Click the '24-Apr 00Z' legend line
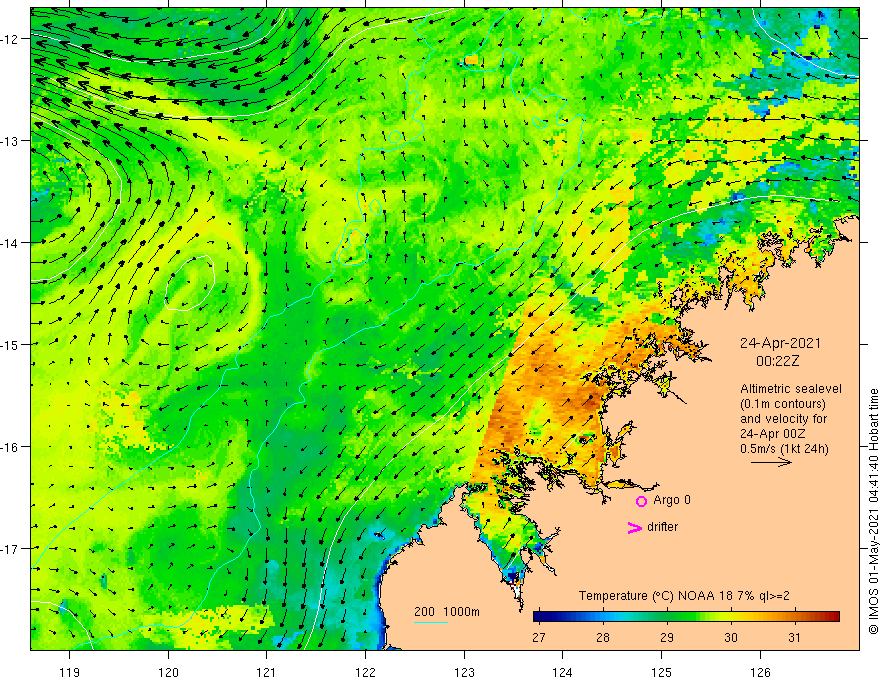880x680 pixels. [773, 434]
